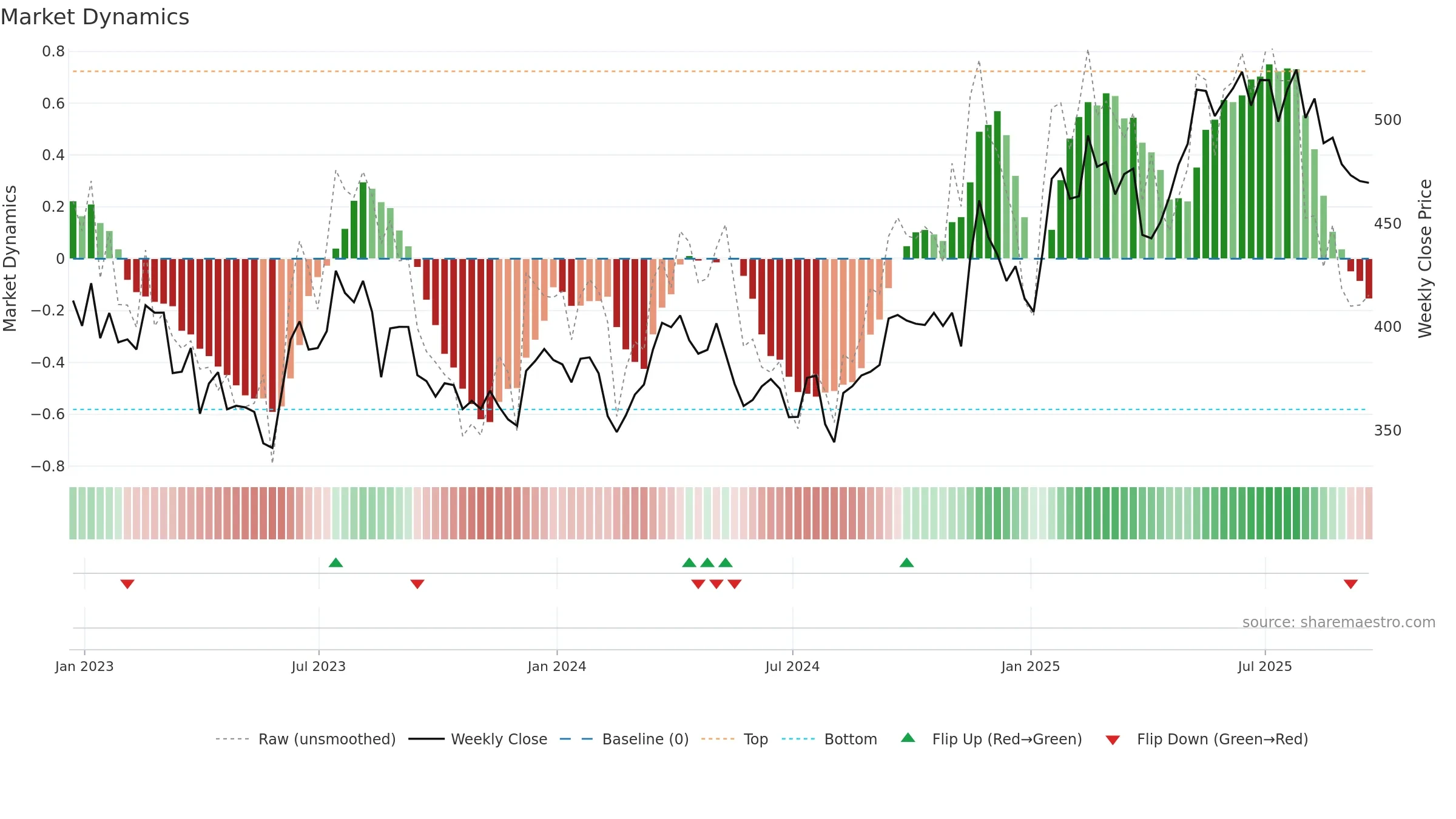Image resolution: width=1456 pixels, height=819 pixels.
Task: Click the 500 price axis tick
Action: click(1388, 120)
